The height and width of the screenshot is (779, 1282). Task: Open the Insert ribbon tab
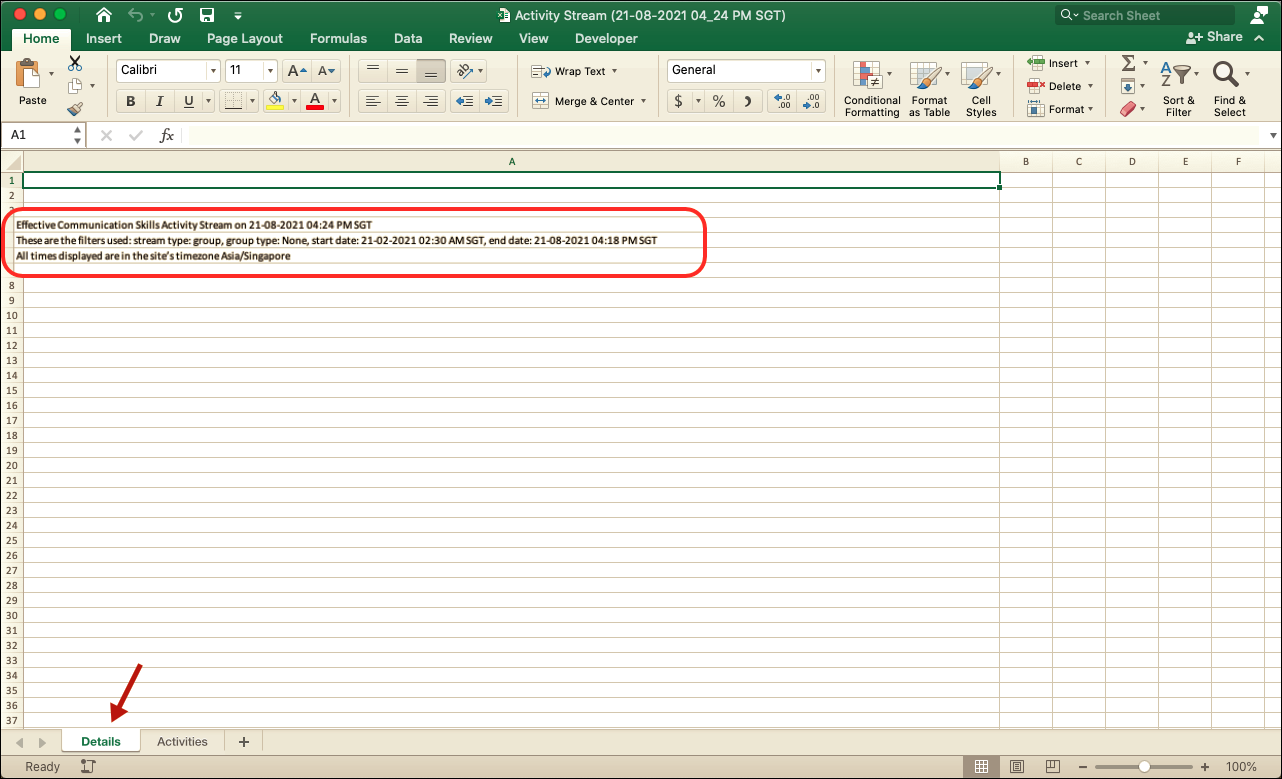(x=104, y=38)
